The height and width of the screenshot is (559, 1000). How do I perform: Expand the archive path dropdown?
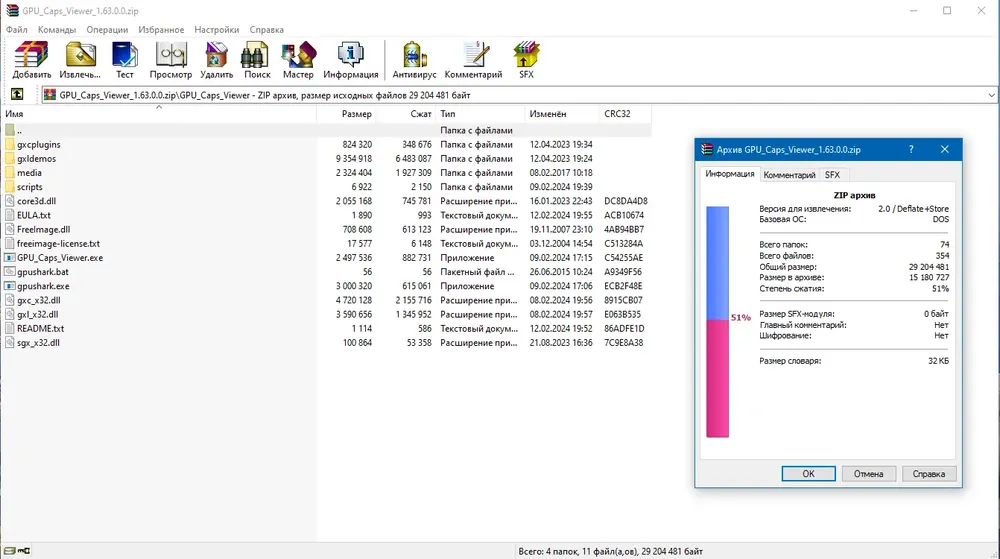(991, 95)
